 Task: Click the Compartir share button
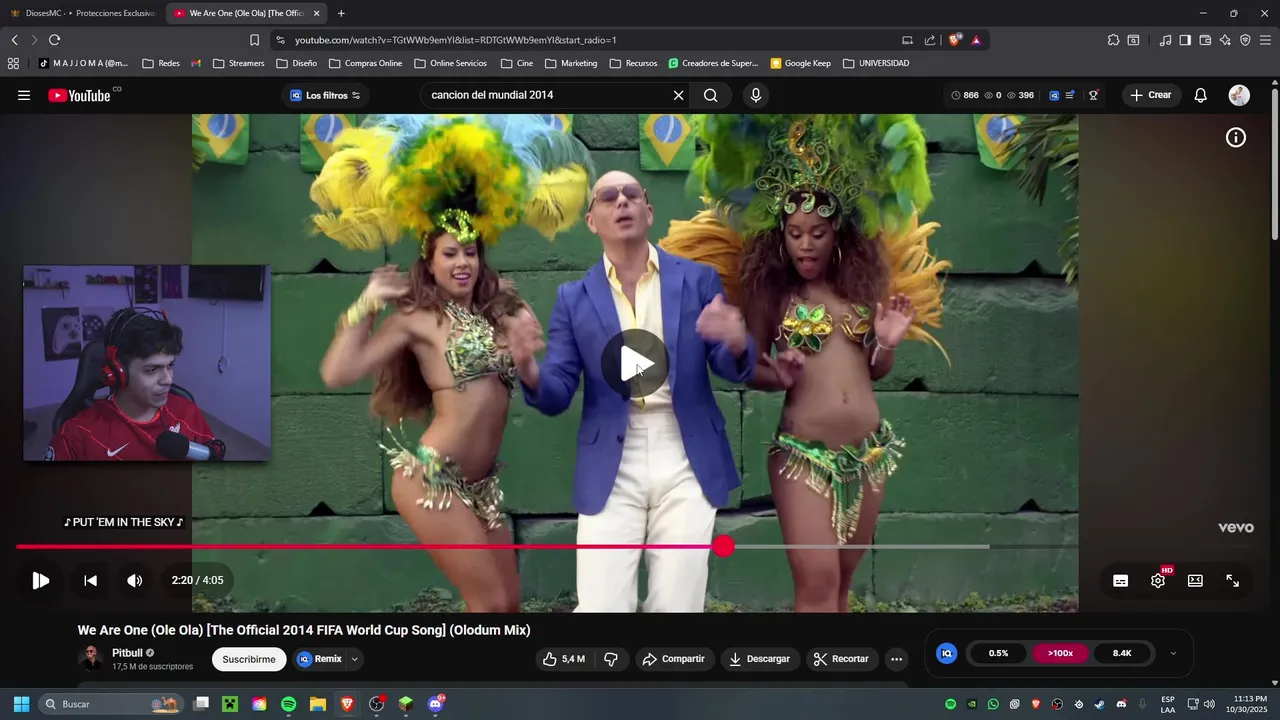pos(674,659)
